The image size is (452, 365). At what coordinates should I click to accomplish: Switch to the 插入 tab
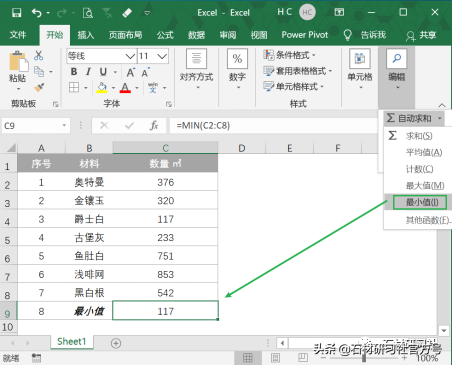86,35
